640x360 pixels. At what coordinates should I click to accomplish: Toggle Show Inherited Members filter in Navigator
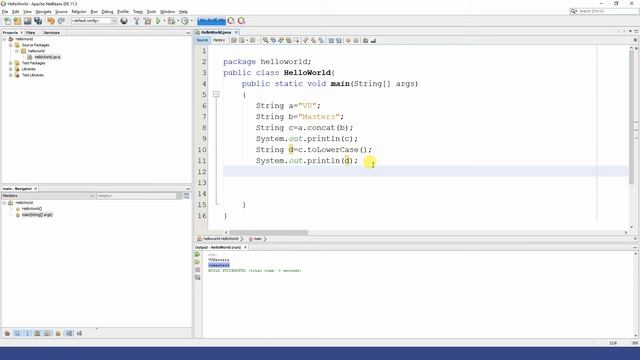(7, 333)
